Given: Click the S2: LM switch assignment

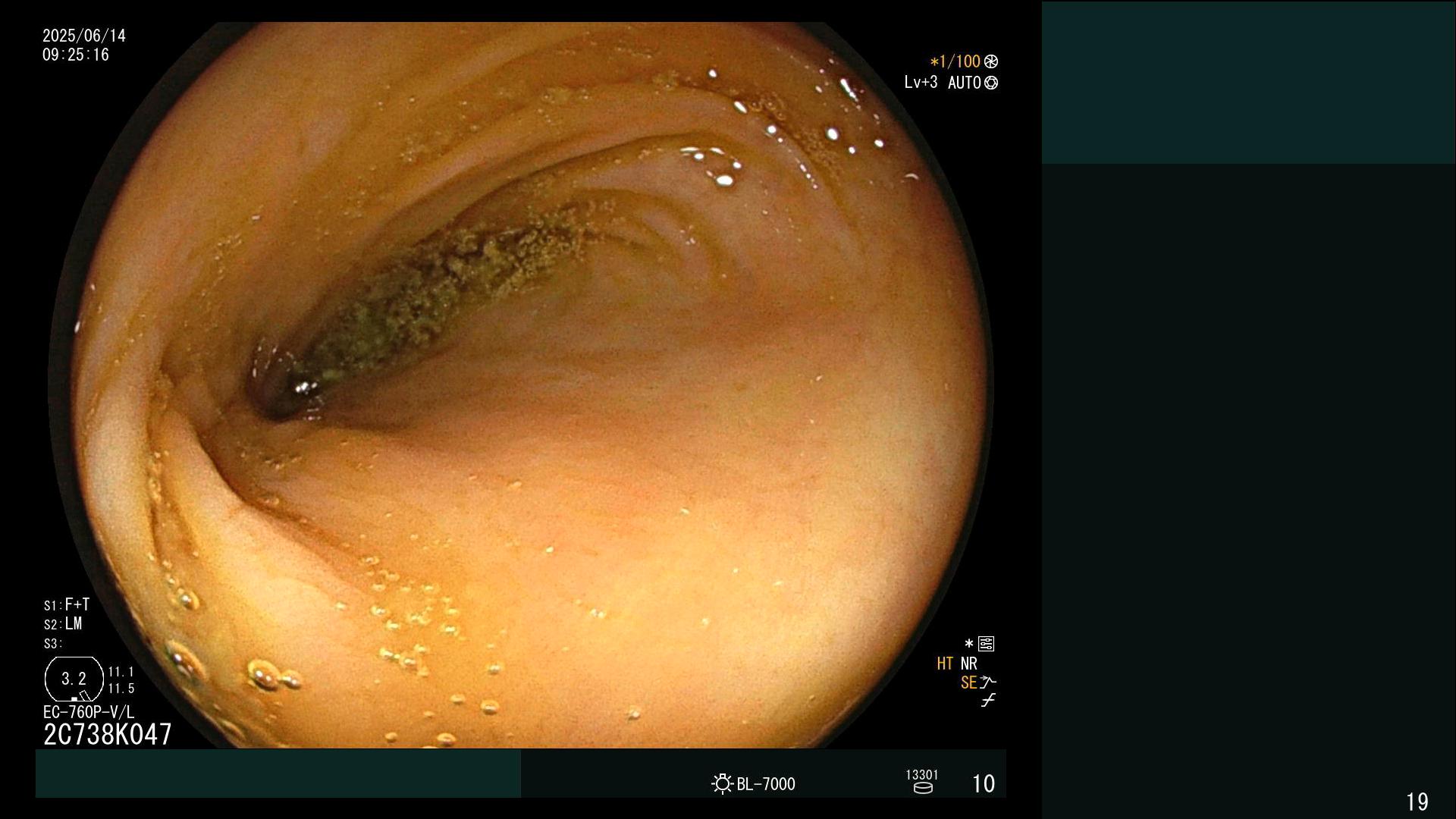Looking at the screenshot, I should 63,623.
